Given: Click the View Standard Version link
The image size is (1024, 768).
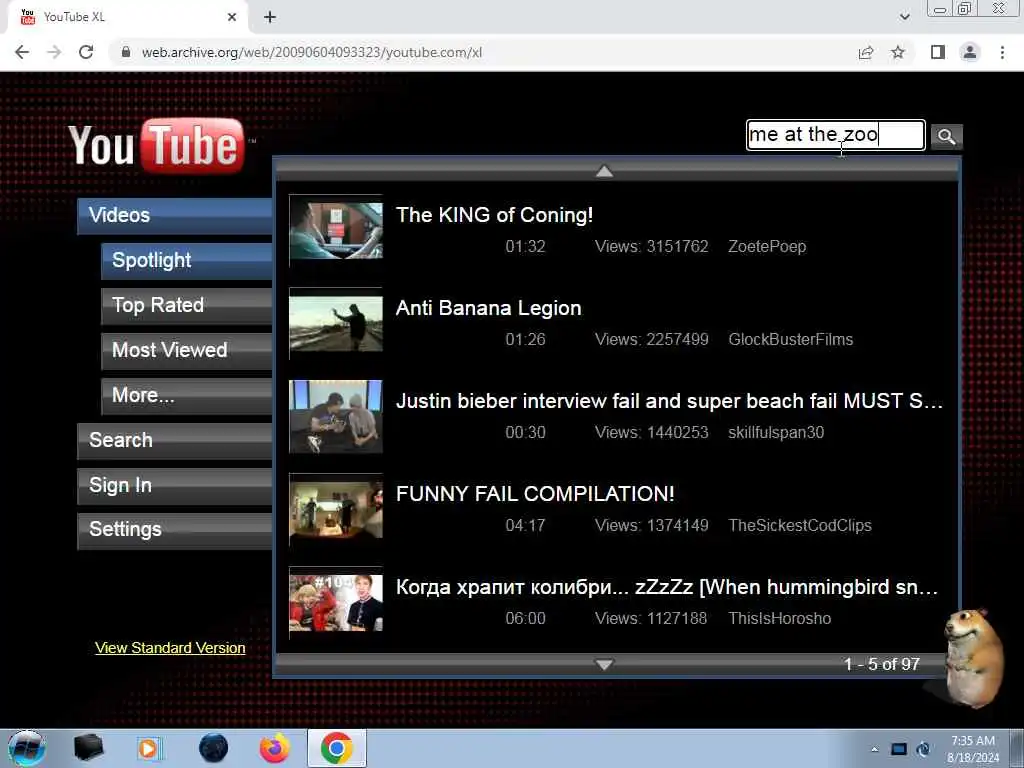Looking at the screenshot, I should pyautogui.click(x=170, y=648).
